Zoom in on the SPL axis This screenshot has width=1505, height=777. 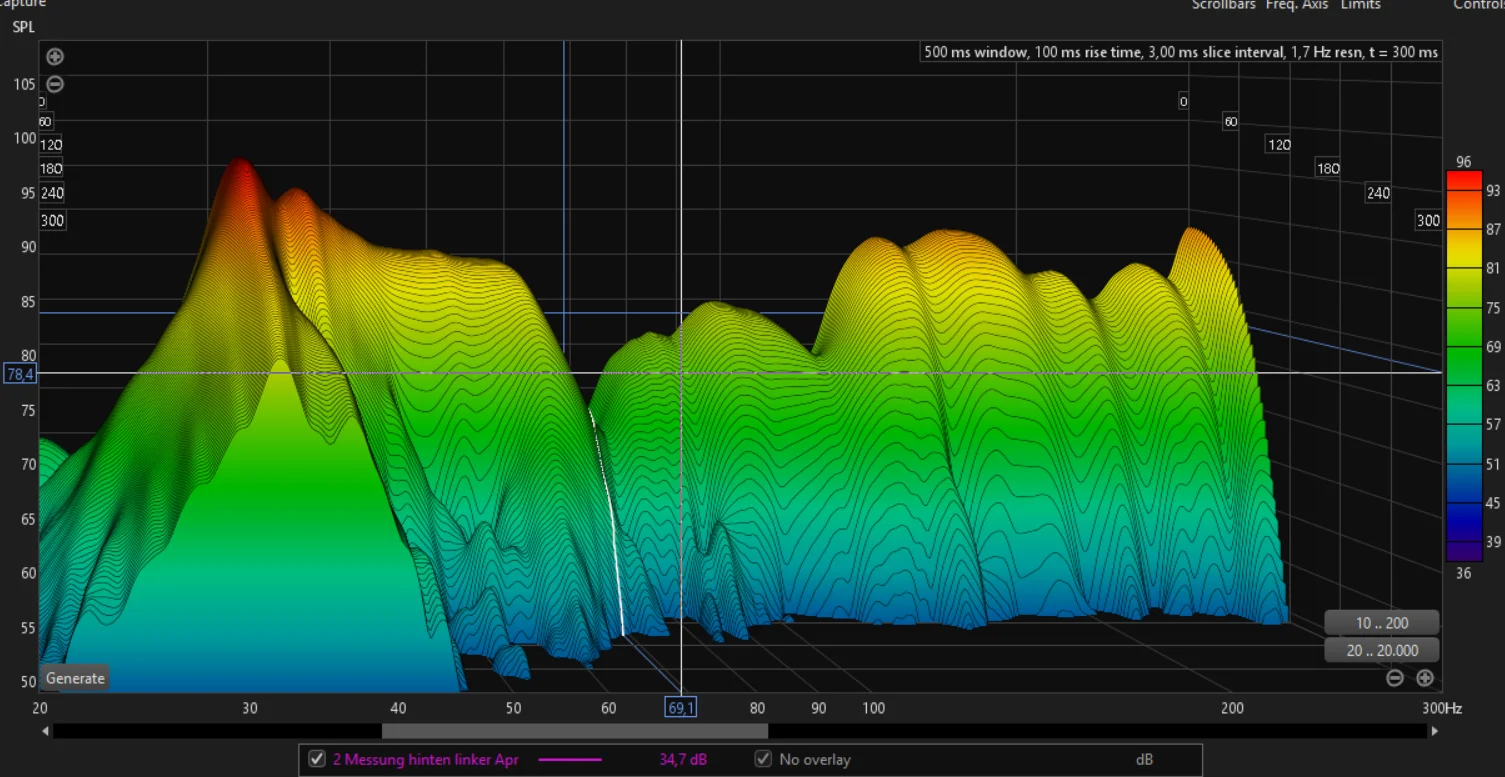[x=55, y=57]
